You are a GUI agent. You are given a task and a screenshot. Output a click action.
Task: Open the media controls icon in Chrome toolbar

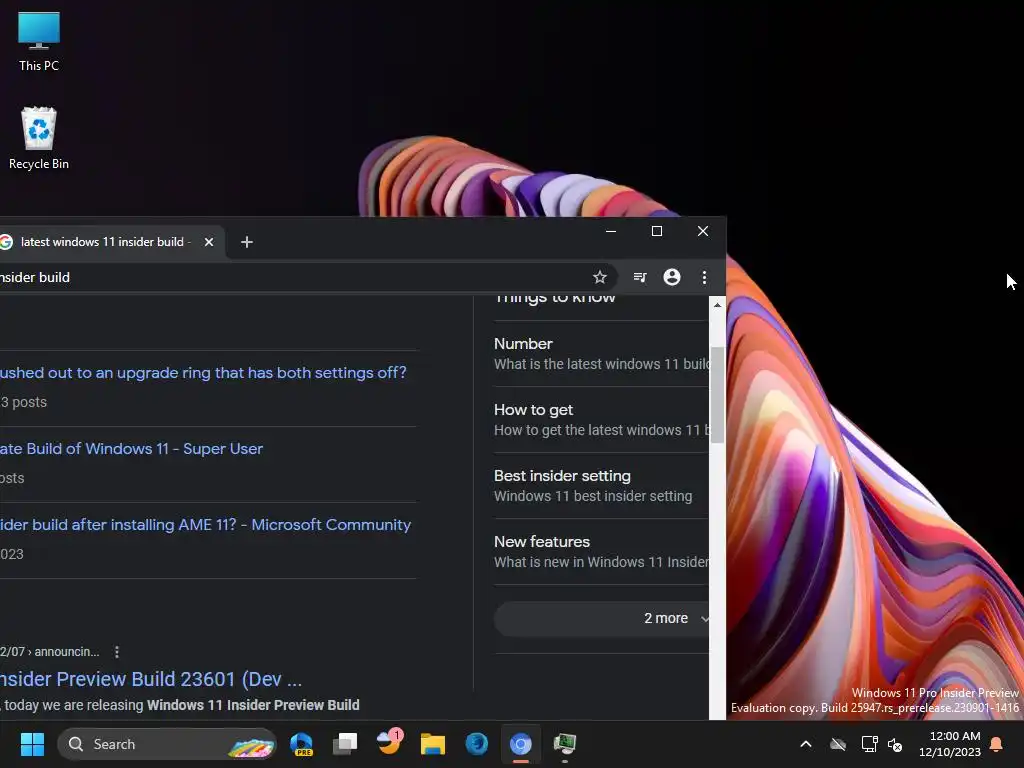tap(640, 277)
